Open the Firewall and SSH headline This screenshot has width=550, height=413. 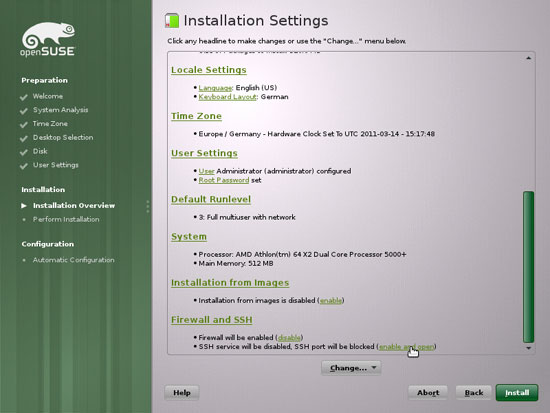(x=212, y=320)
